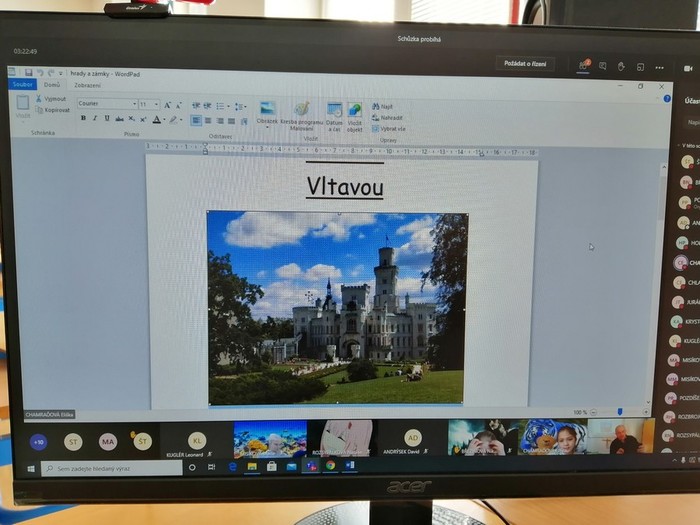Click the Windows Start button
The height and width of the screenshot is (525, 700).
[x=31, y=468]
